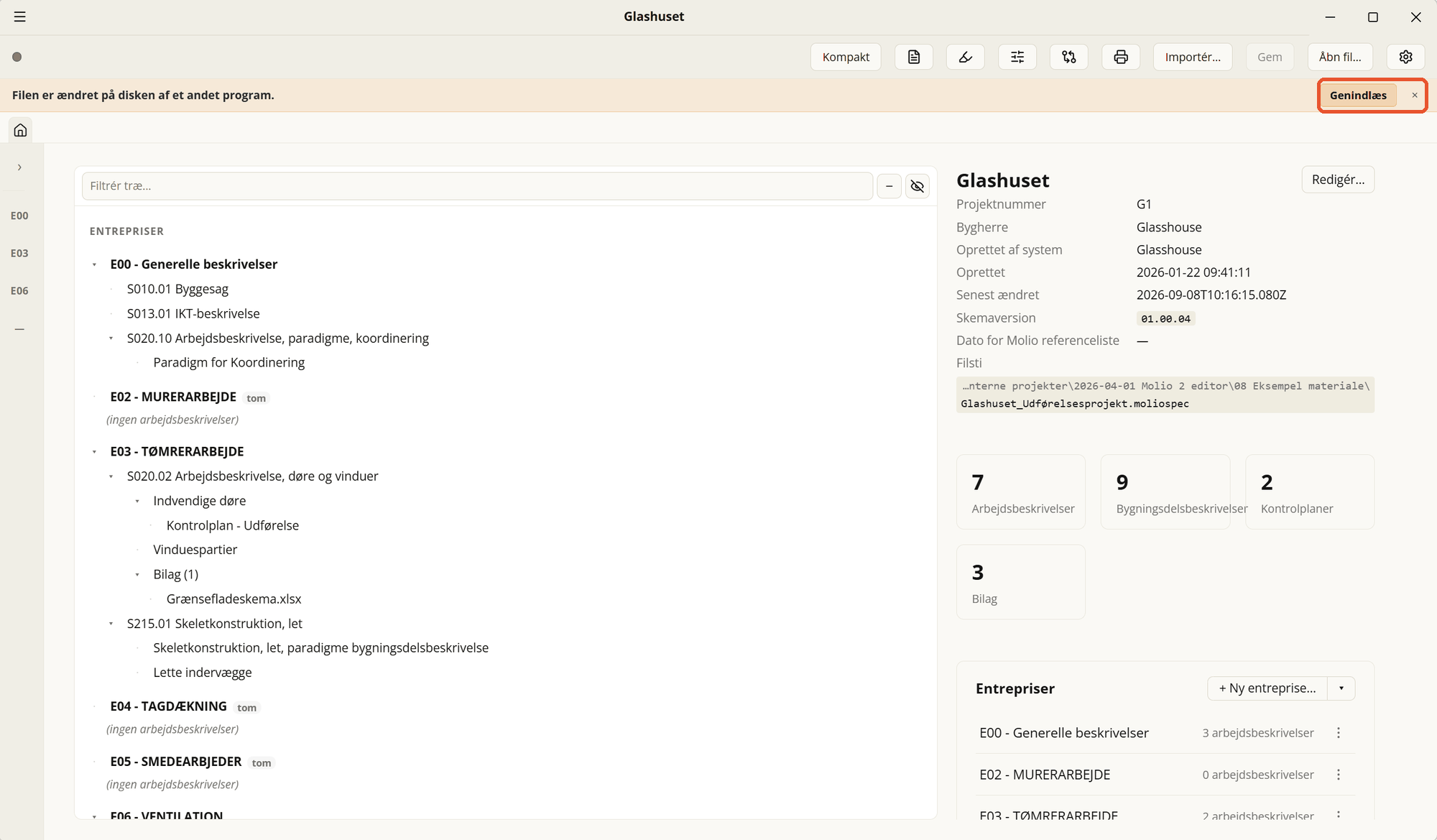Select Kontrolplan - Udførelse tree item
The height and width of the screenshot is (840, 1437).
point(232,525)
